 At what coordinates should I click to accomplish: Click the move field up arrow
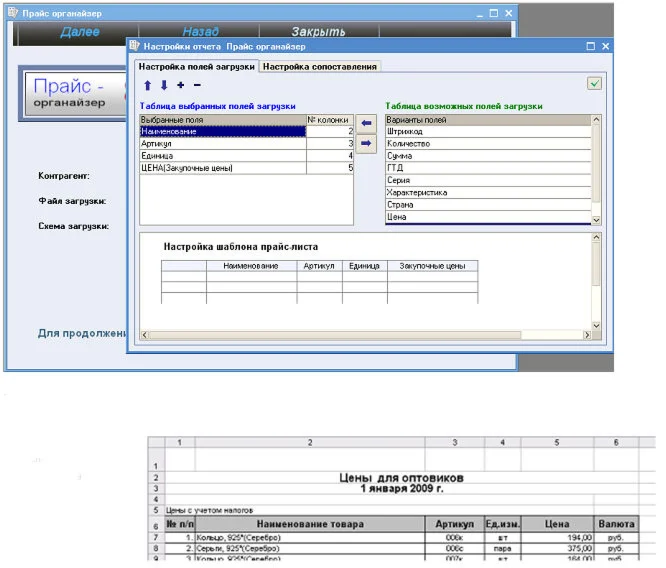(x=148, y=85)
